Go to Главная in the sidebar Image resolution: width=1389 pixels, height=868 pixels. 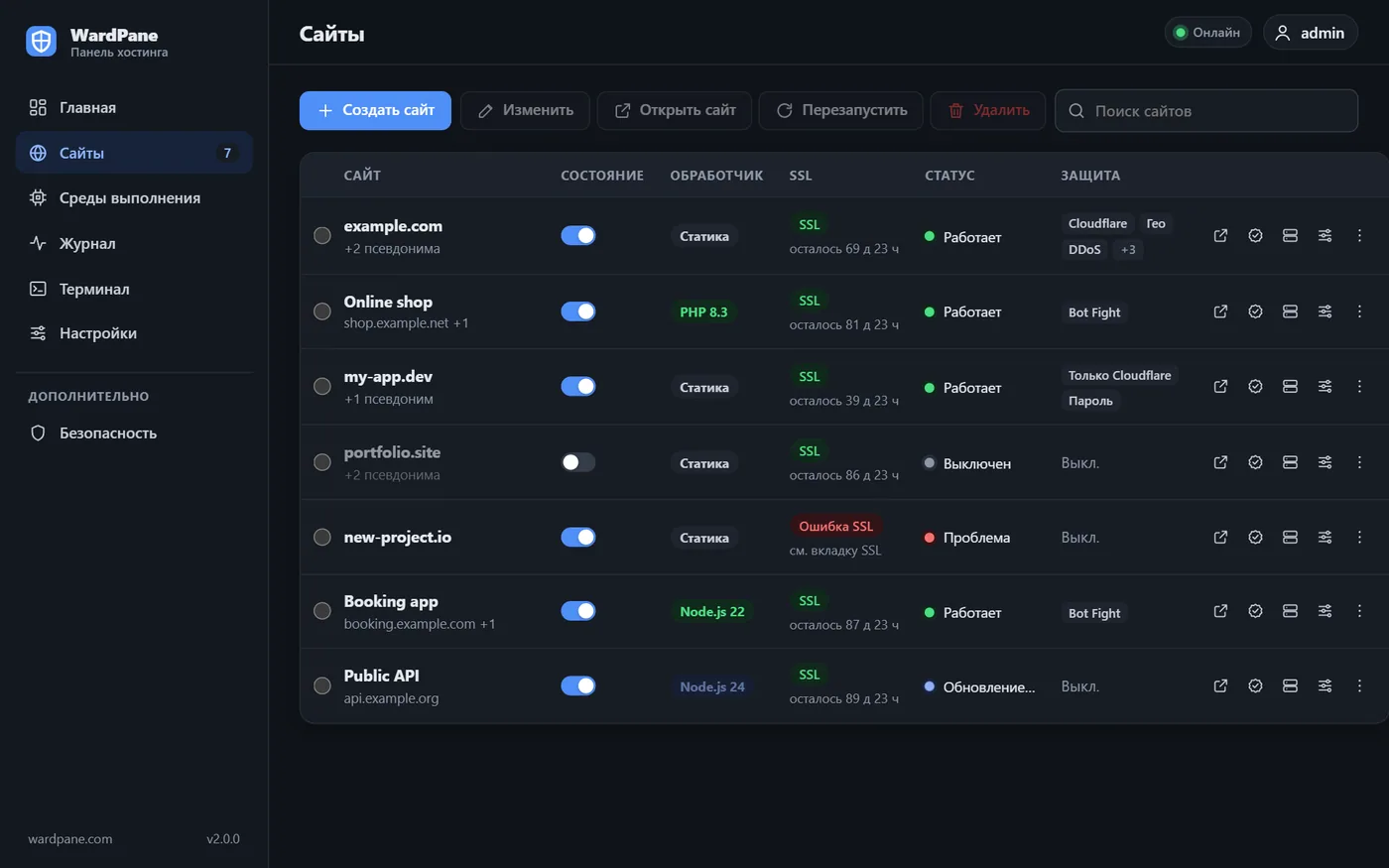134,108
